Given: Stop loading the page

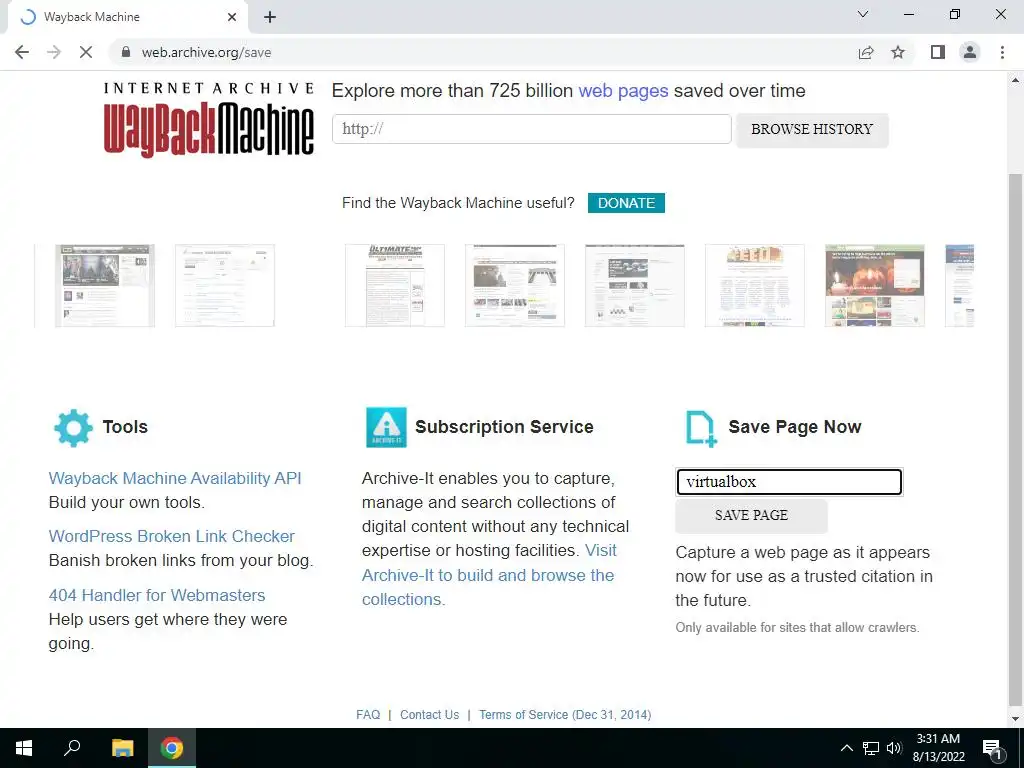Looking at the screenshot, I should 86,52.
